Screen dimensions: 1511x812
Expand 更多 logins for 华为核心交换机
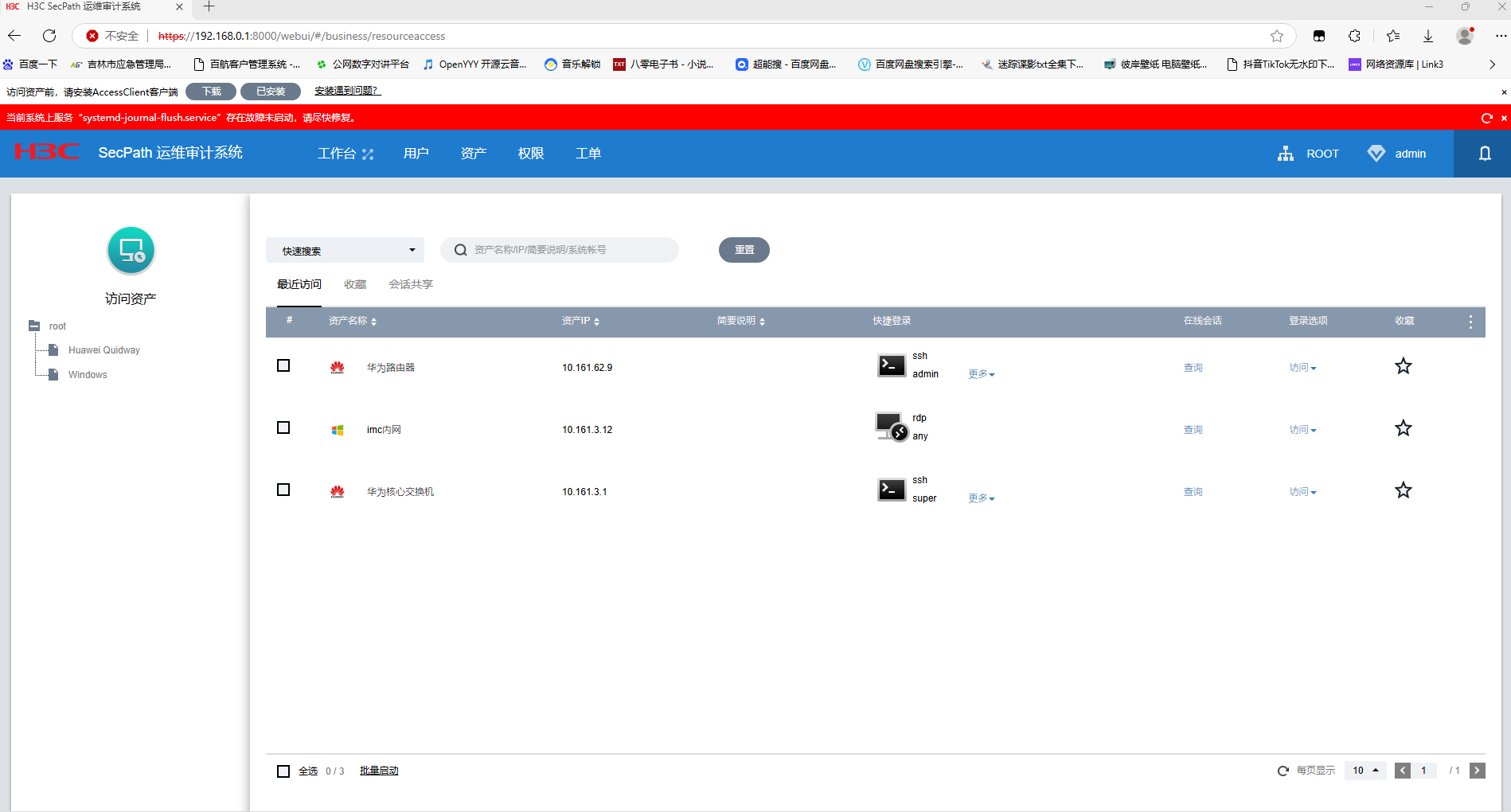982,498
